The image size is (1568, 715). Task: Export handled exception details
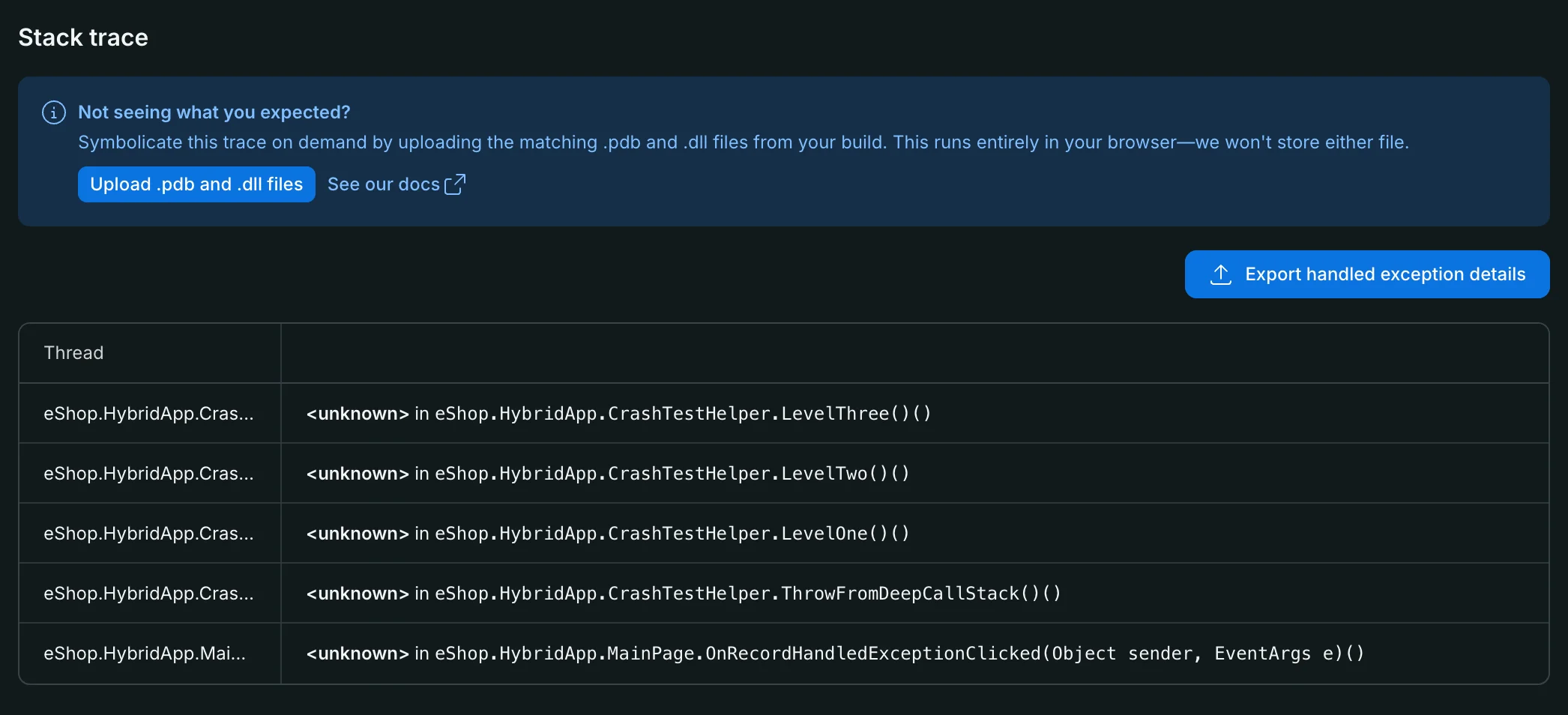(x=1367, y=274)
